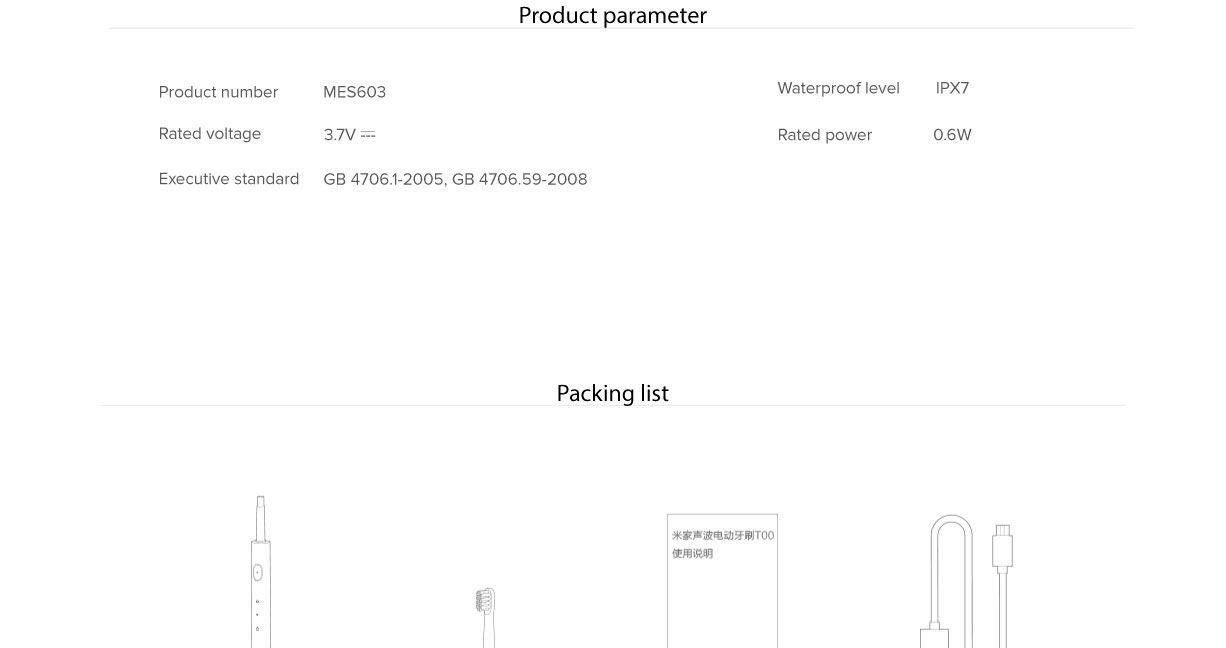This screenshot has height=648, width=1226.
Task: Click the Chinese title on the manual
Action: coord(723,536)
